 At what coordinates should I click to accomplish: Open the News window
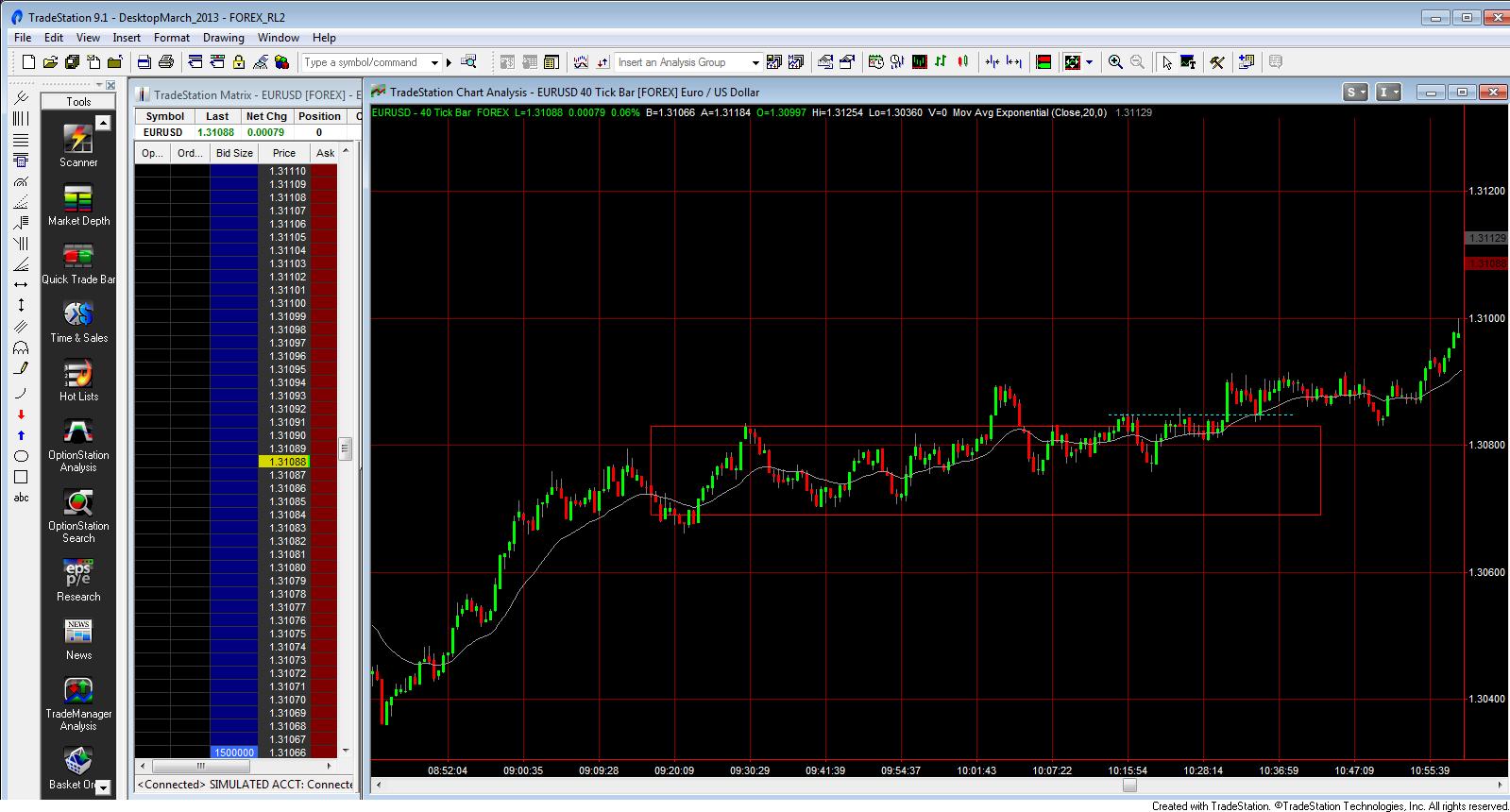coord(78,639)
